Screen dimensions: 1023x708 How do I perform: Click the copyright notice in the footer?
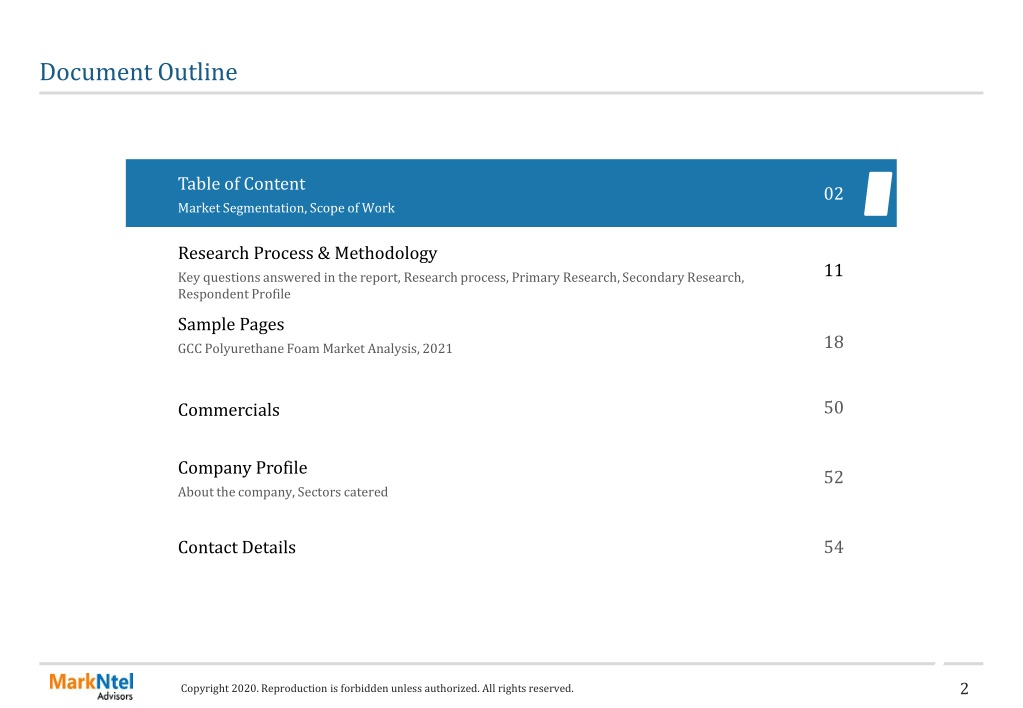[x=377, y=688]
